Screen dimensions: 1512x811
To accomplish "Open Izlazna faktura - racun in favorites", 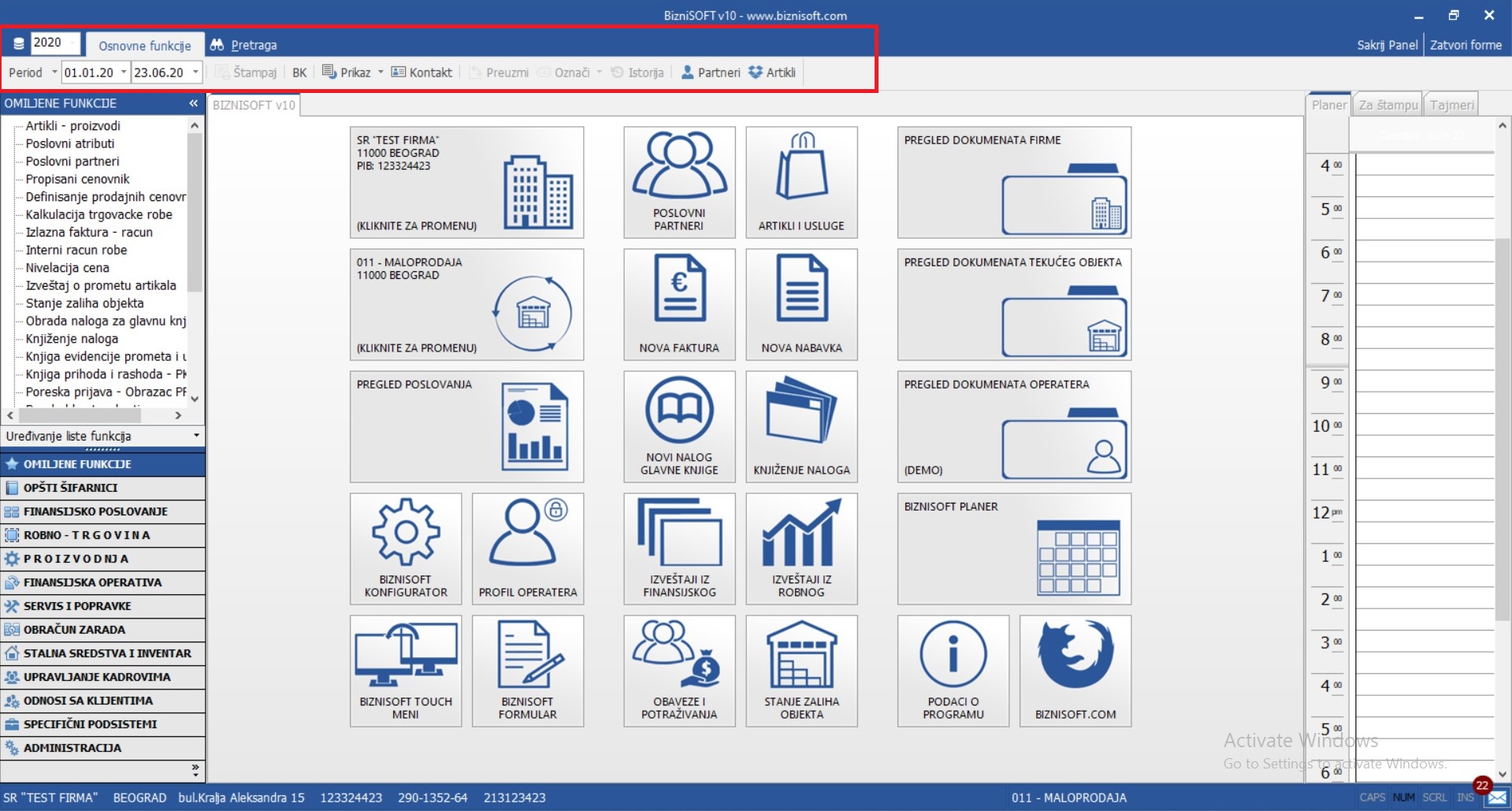I will [89, 232].
